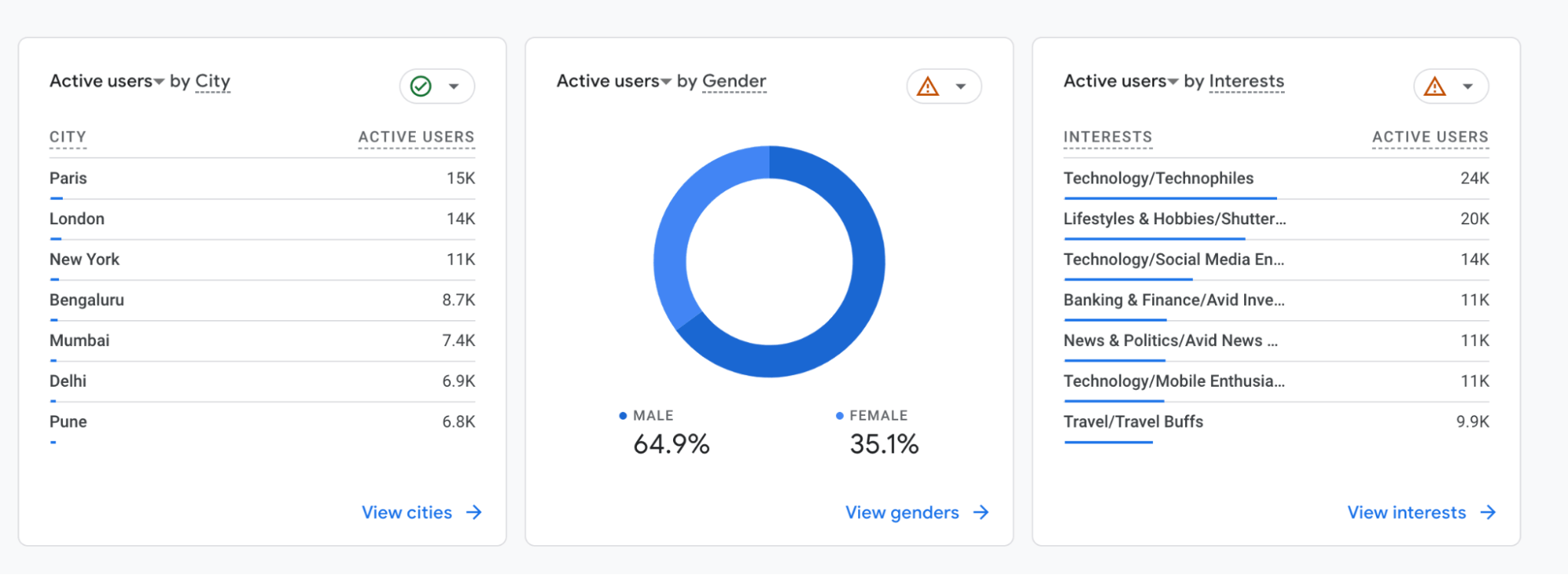Click the warning triangle icon on Interests card
Viewport: 1568px width, 575px height.
pos(1435,86)
